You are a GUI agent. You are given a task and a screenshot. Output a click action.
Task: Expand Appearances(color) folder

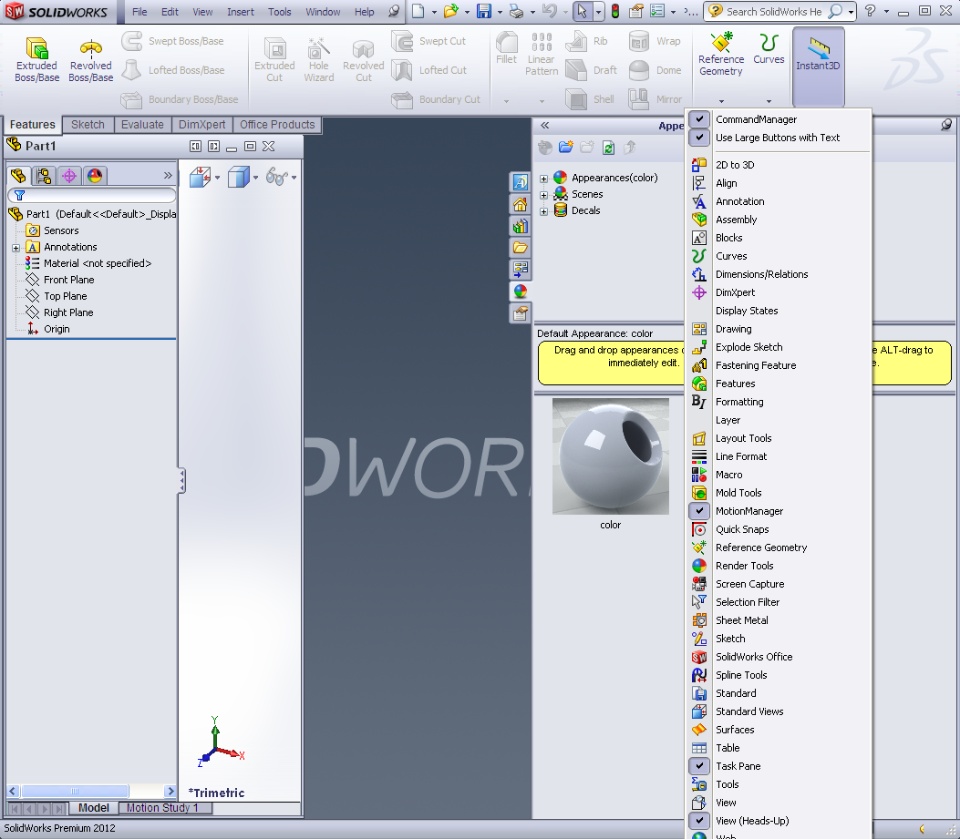[544, 178]
